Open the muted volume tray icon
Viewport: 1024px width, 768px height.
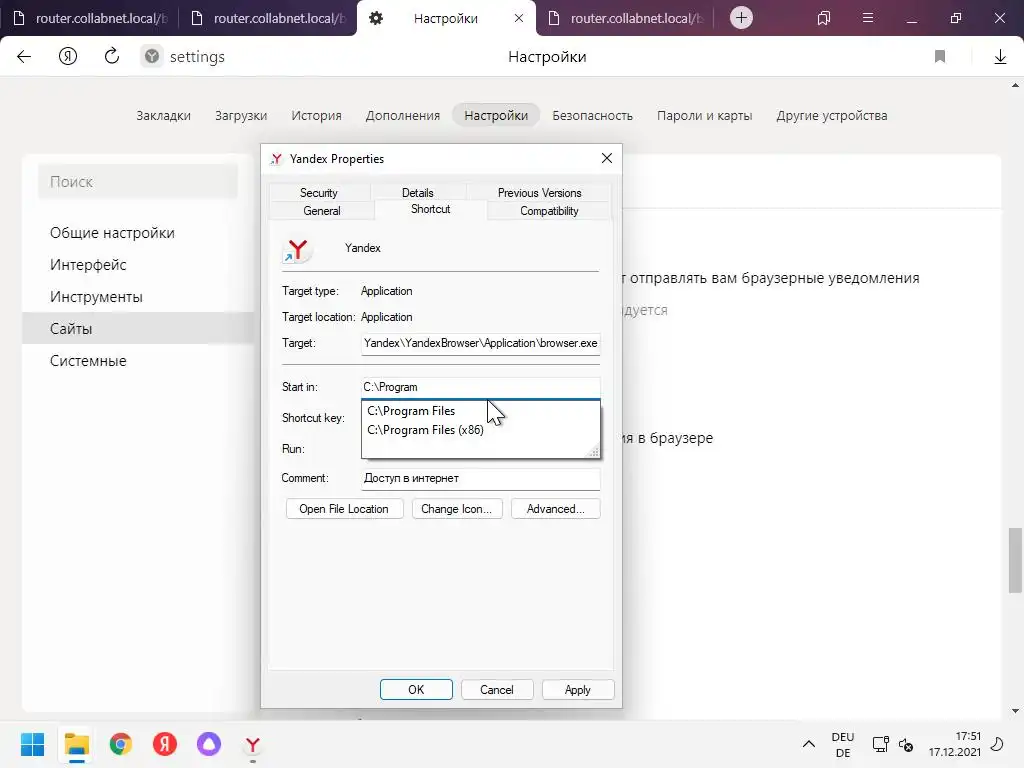(x=906, y=744)
